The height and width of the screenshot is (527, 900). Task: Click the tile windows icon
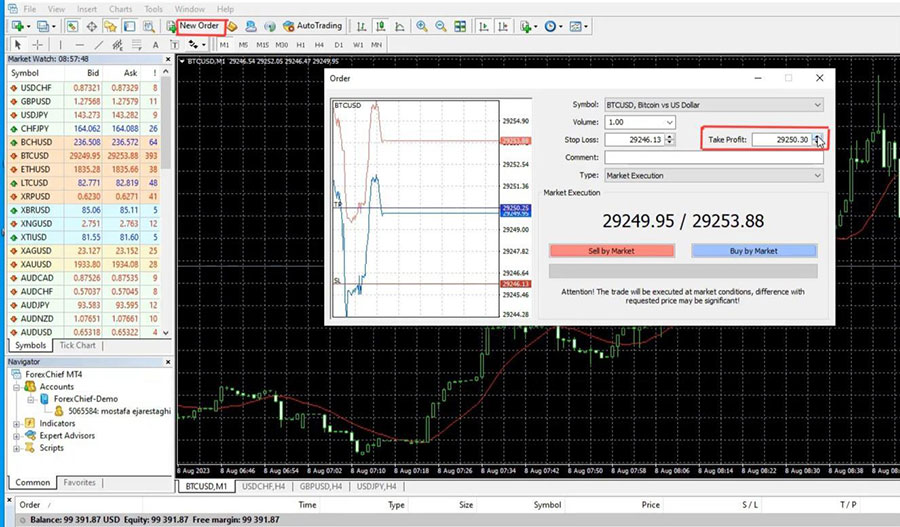tap(460, 26)
